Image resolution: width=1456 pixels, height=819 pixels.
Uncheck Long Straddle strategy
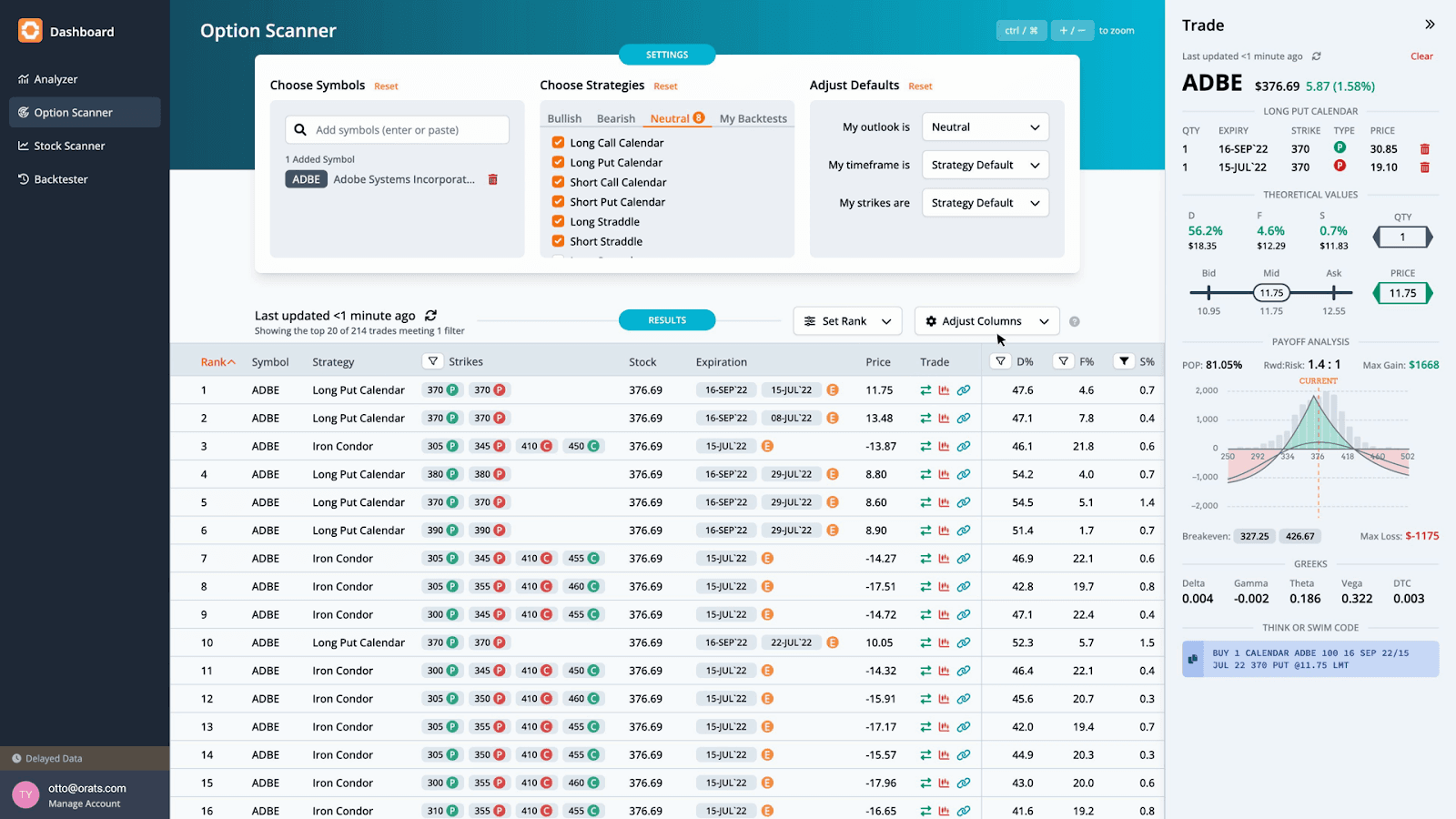(x=558, y=221)
